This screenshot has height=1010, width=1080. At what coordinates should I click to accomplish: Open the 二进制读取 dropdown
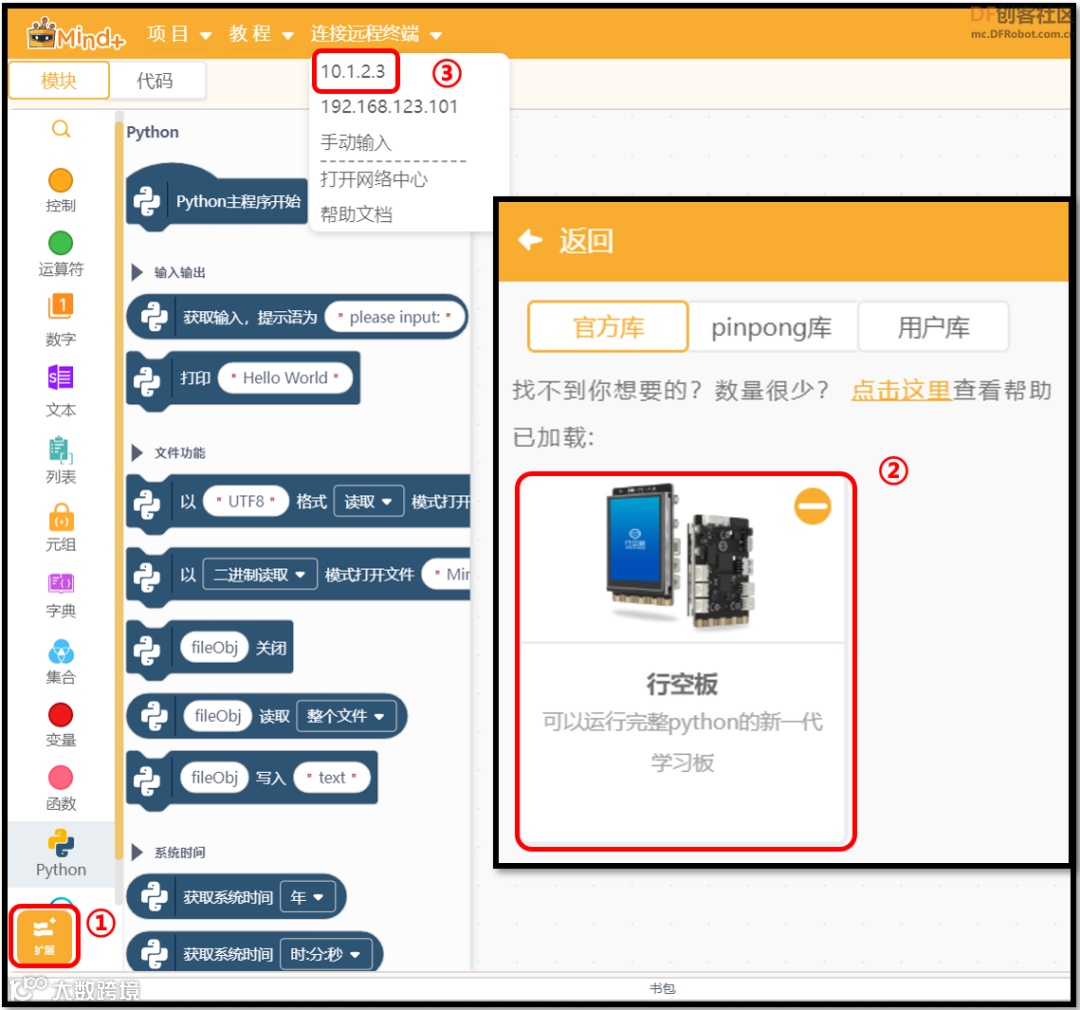click(x=260, y=575)
